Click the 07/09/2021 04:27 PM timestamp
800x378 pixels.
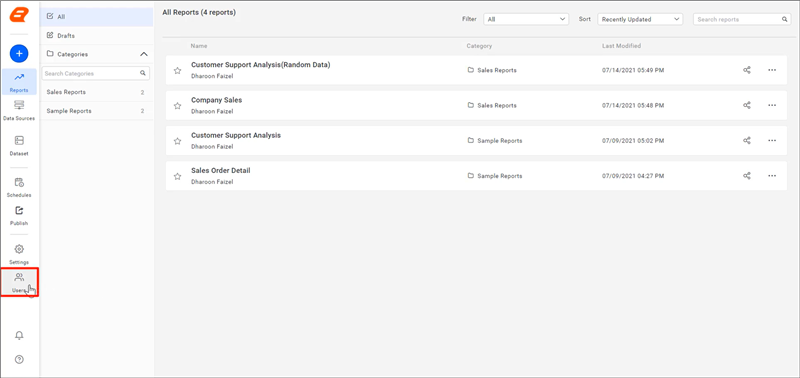click(x=633, y=176)
